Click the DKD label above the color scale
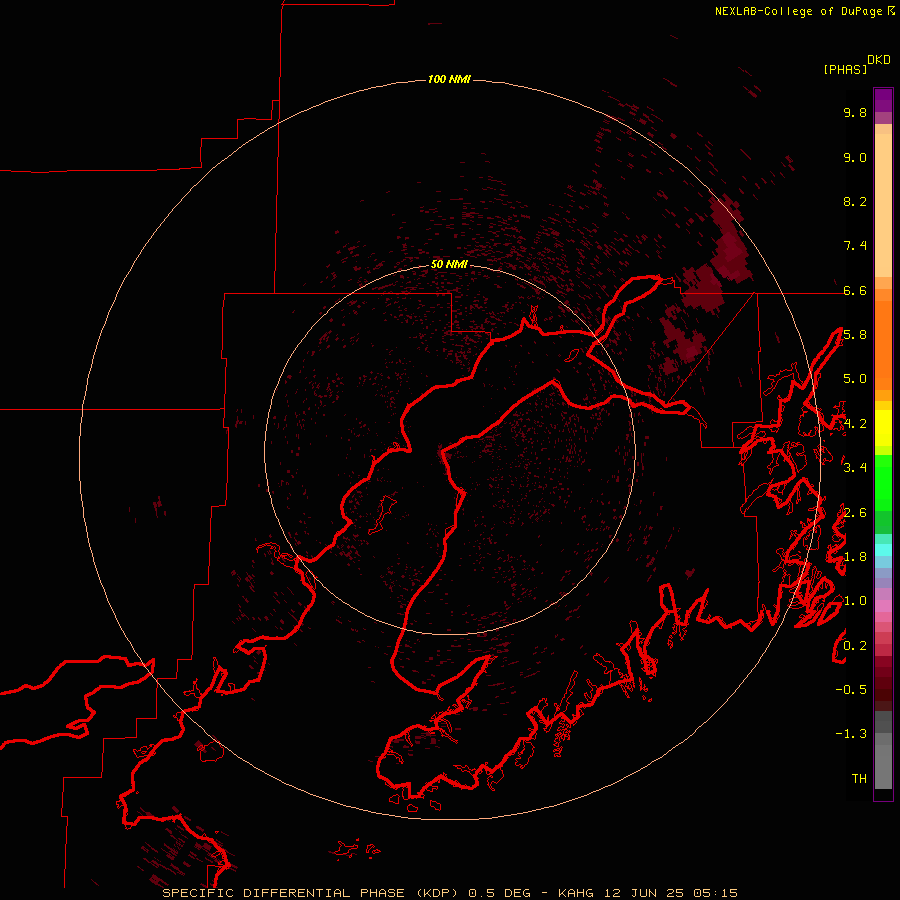The image size is (900, 900). (879, 60)
